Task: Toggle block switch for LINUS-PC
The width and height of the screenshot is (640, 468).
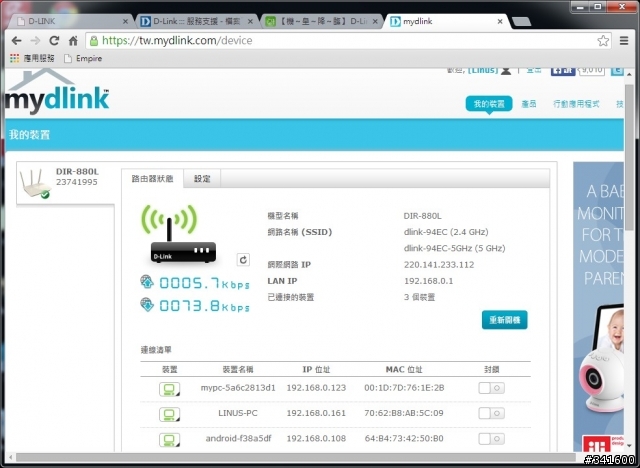Action: 491,413
